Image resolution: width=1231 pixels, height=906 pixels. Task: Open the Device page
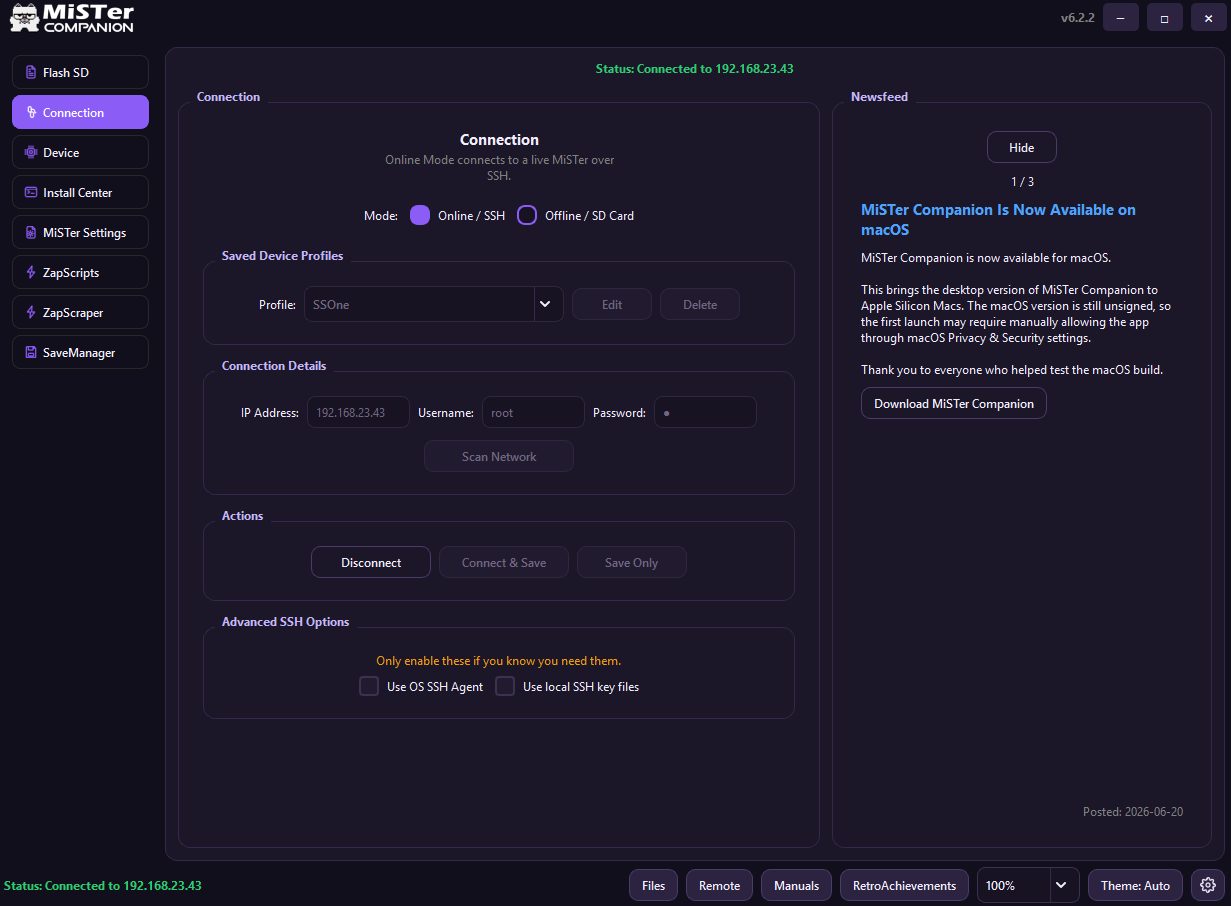tap(80, 152)
